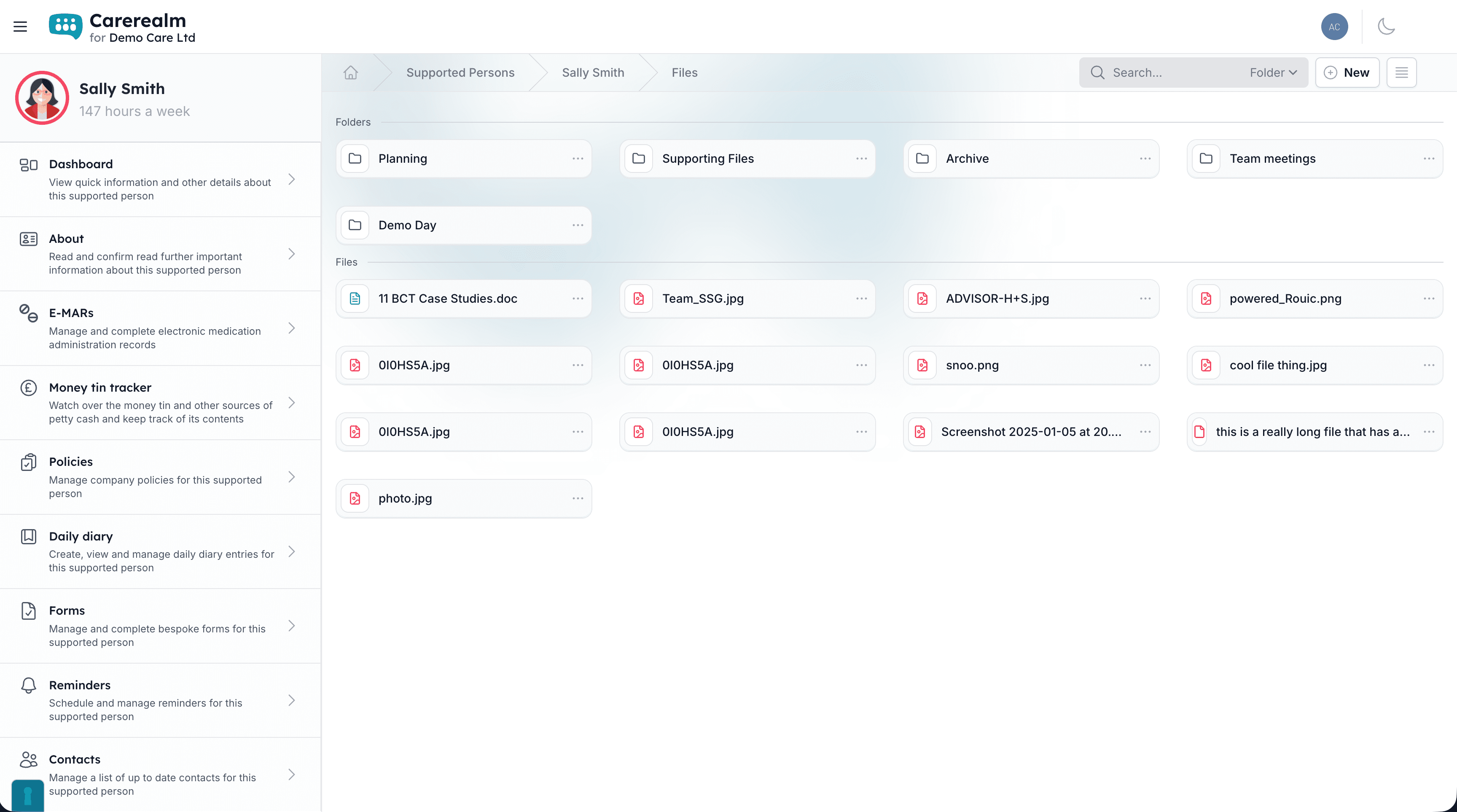Open the Folder filter dropdown
Viewport: 1457px width, 812px height.
click(1273, 73)
